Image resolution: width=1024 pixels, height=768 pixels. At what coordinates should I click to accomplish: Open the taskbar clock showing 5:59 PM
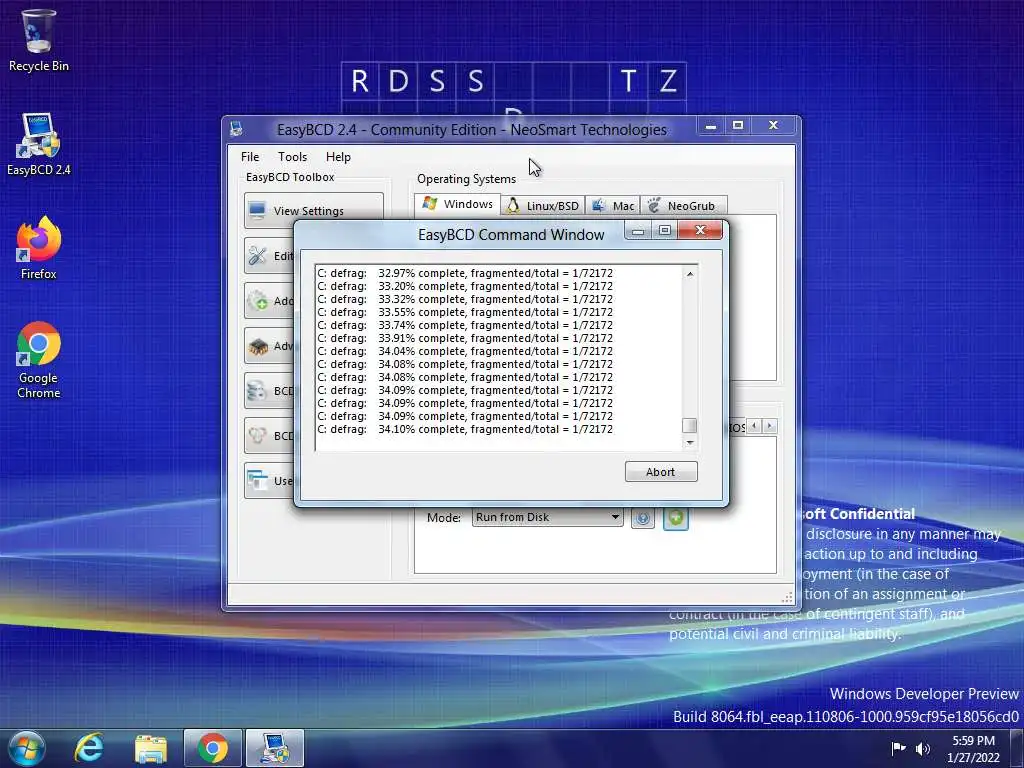pyautogui.click(x=973, y=749)
